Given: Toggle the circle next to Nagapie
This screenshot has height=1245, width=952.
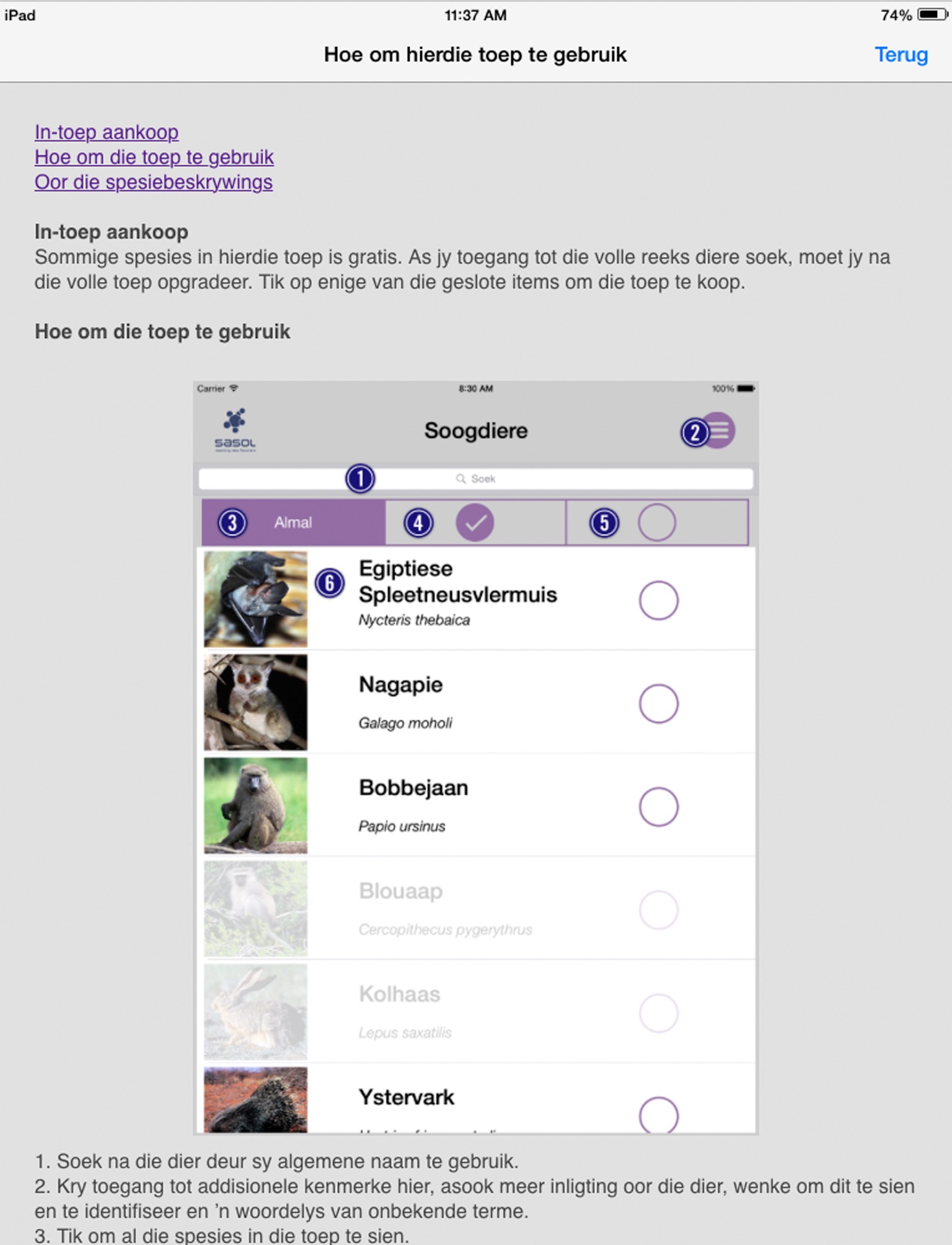Looking at the screenshot, I should coord(658,704).
